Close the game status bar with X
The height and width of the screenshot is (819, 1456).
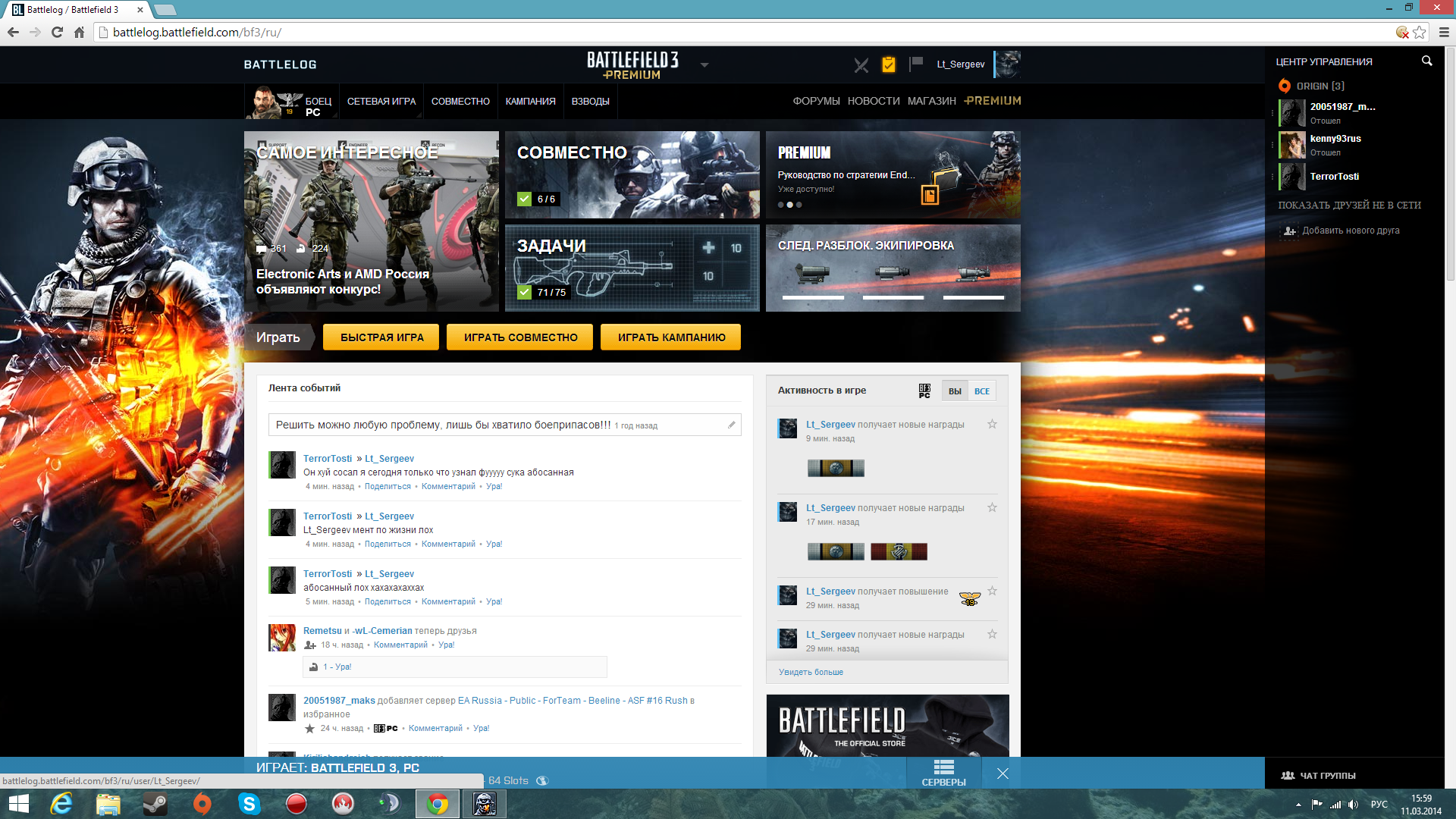[1003, 773]
